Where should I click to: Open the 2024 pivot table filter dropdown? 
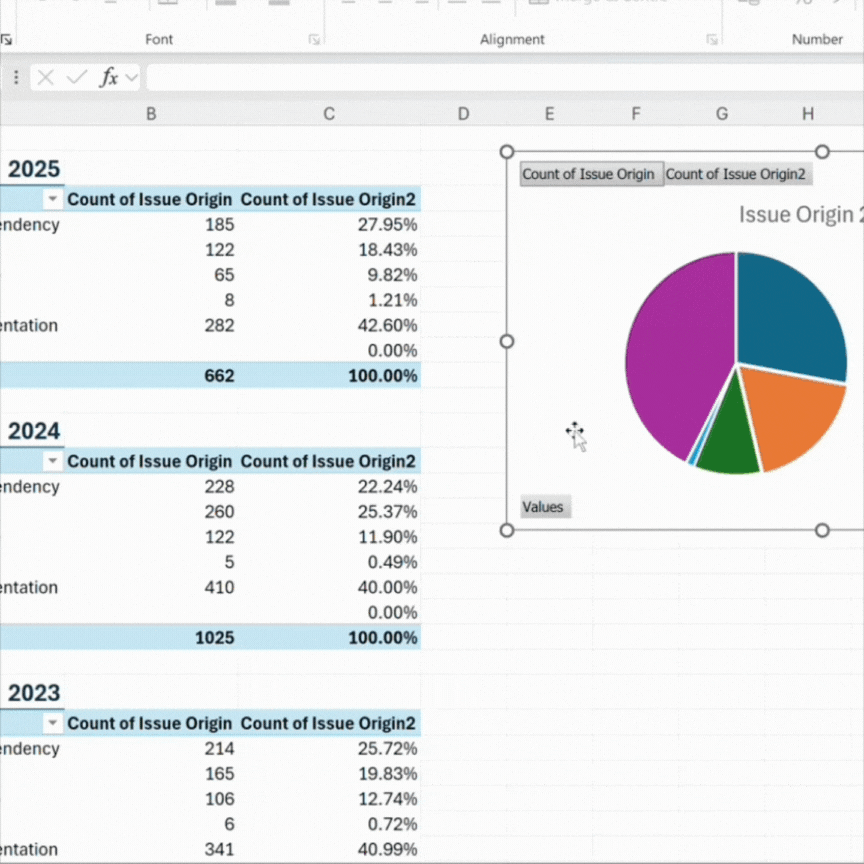point(52,462)
